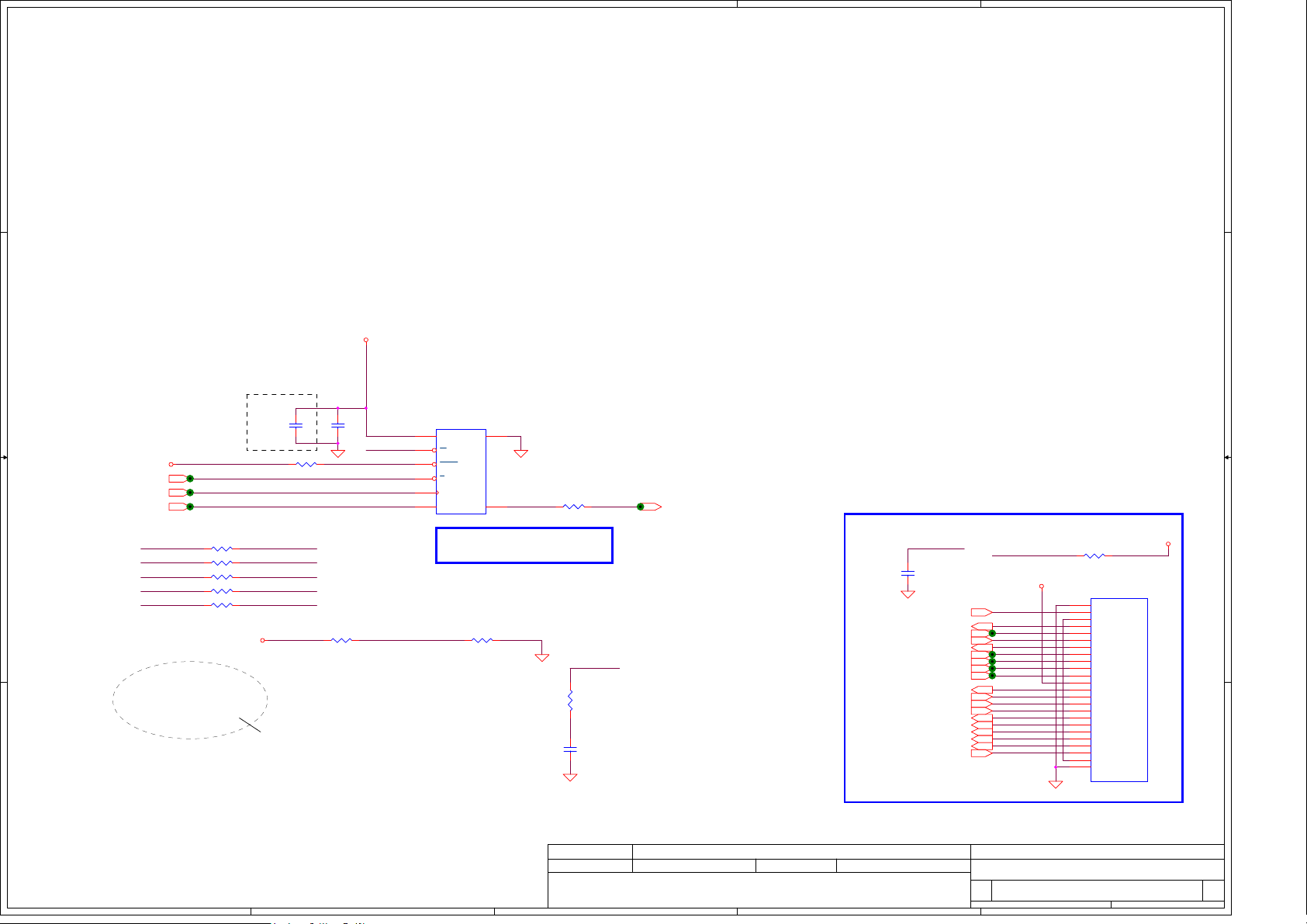Select the ground symbol under the blue-frame capacitor
Image resolution: width=1307 pixels, height=924 pixels.
pyautogui.click(x=908, y=594)
